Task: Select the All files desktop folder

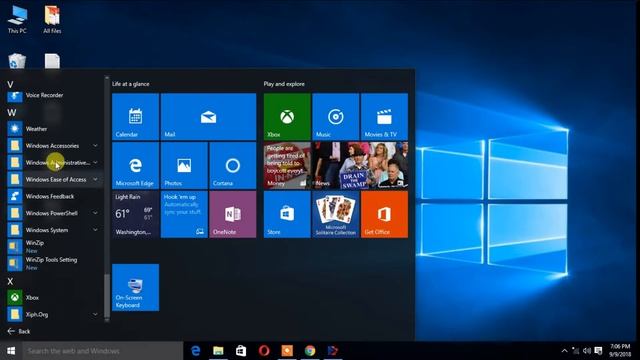Action: [52, 19]
